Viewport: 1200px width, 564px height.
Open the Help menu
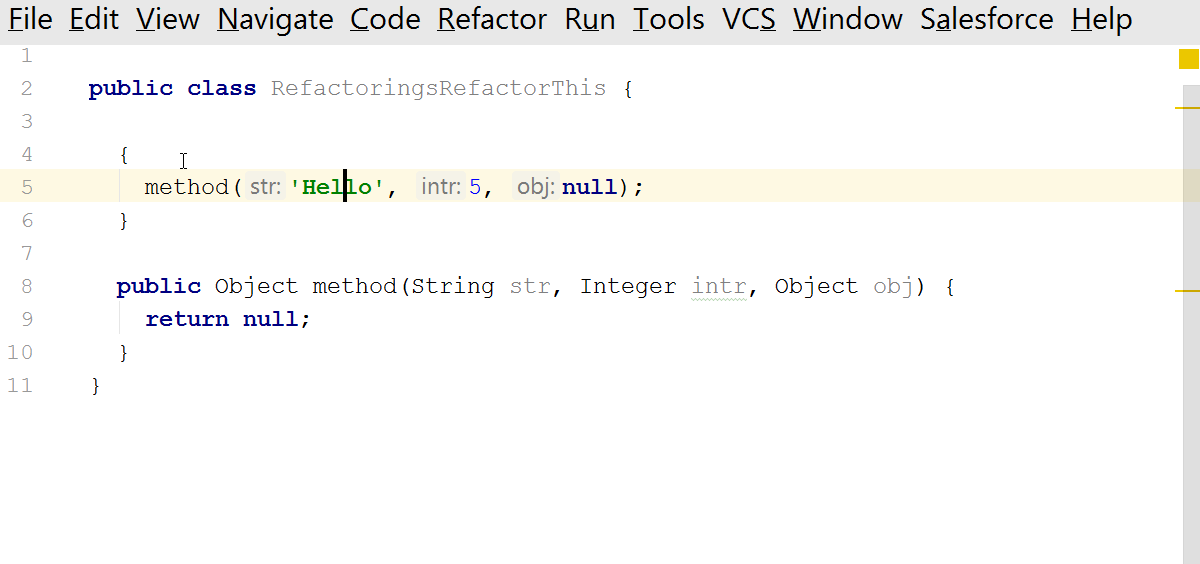[1101, 19]
